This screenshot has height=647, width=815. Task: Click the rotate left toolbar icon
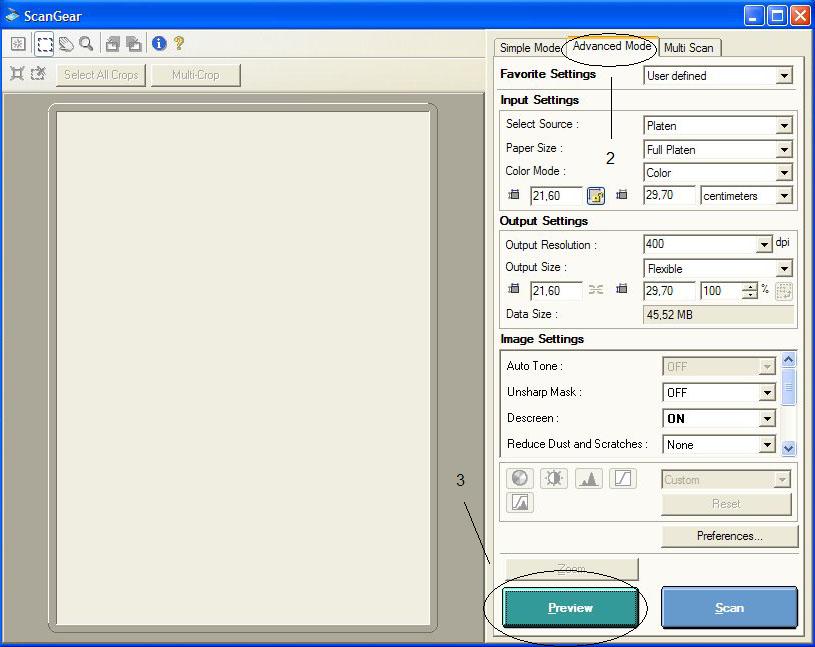(112, 44)
